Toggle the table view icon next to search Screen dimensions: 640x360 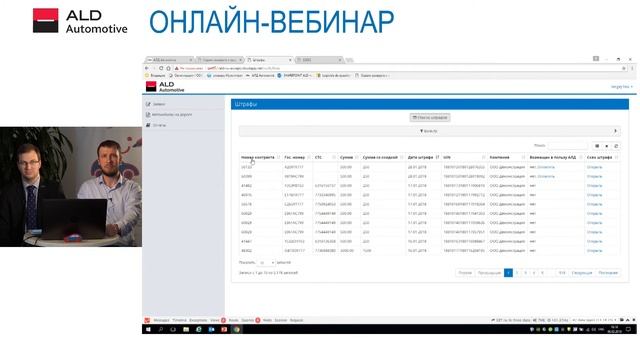597,146
